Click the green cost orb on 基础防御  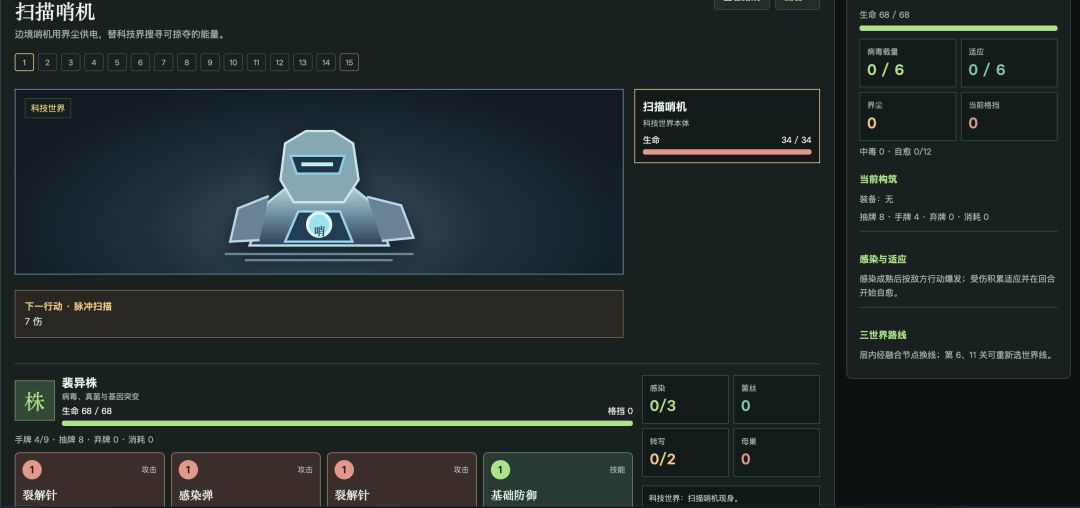tap(500, 469)
